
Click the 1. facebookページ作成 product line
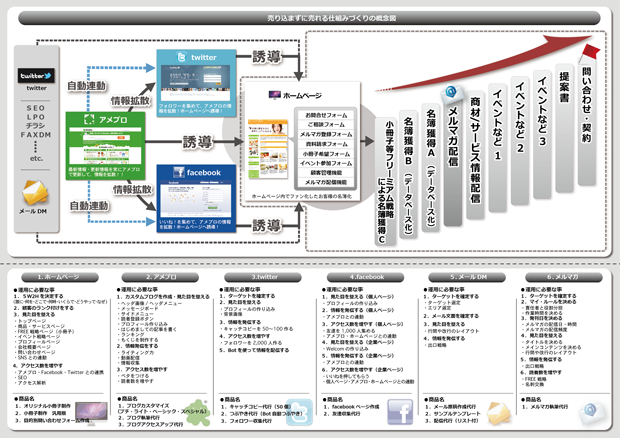pos(351,406)
